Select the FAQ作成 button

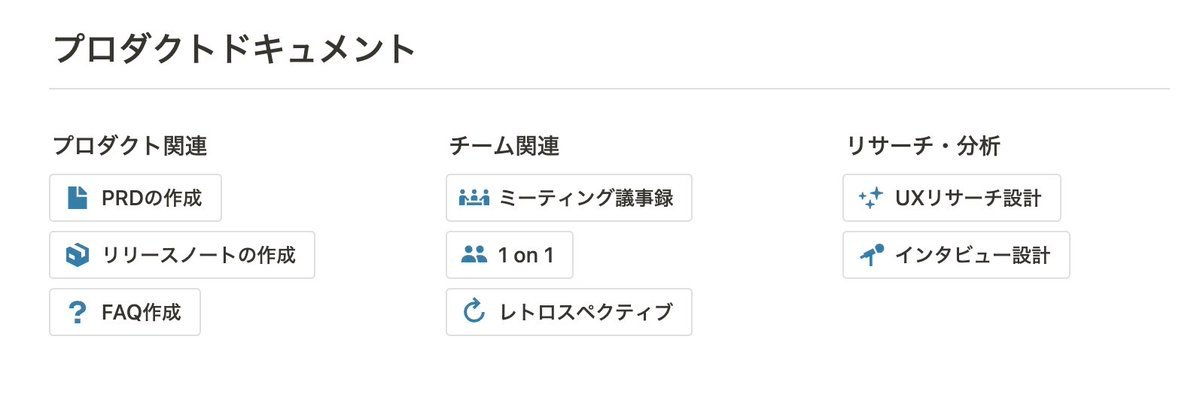[125, 313]
